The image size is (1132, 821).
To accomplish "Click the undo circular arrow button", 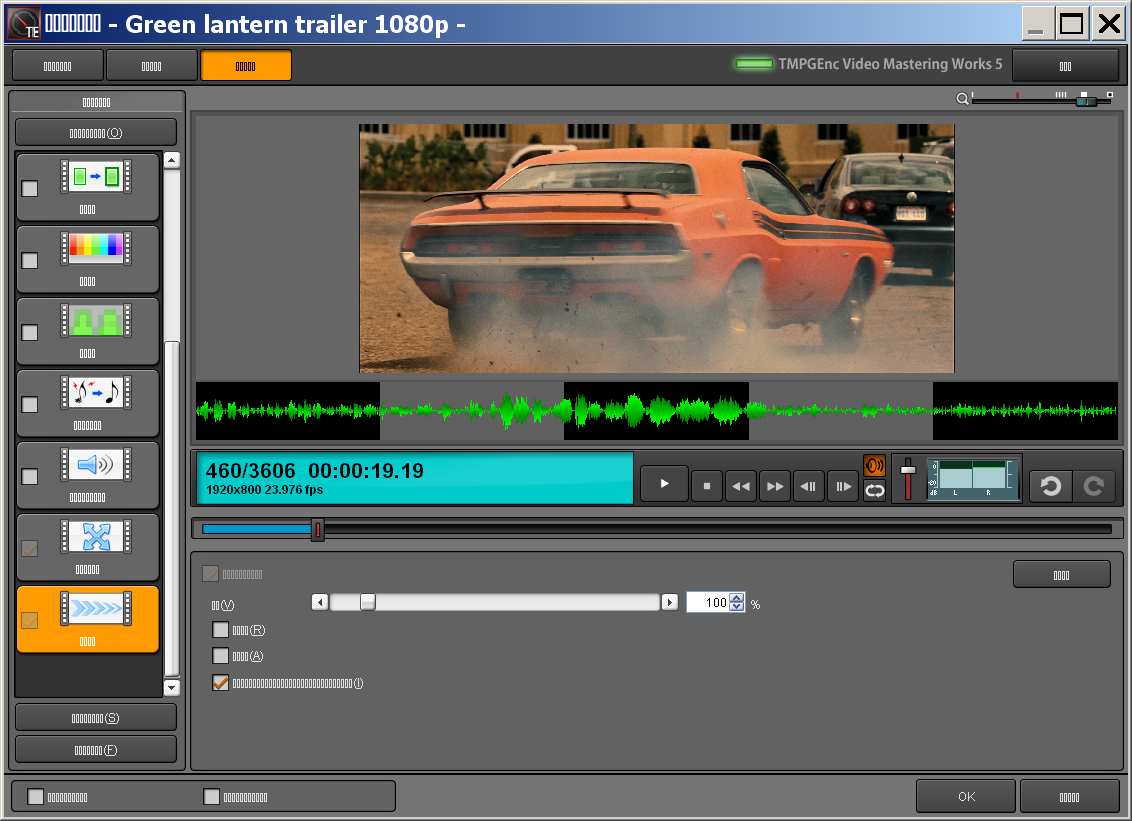I will point(1050,486).
